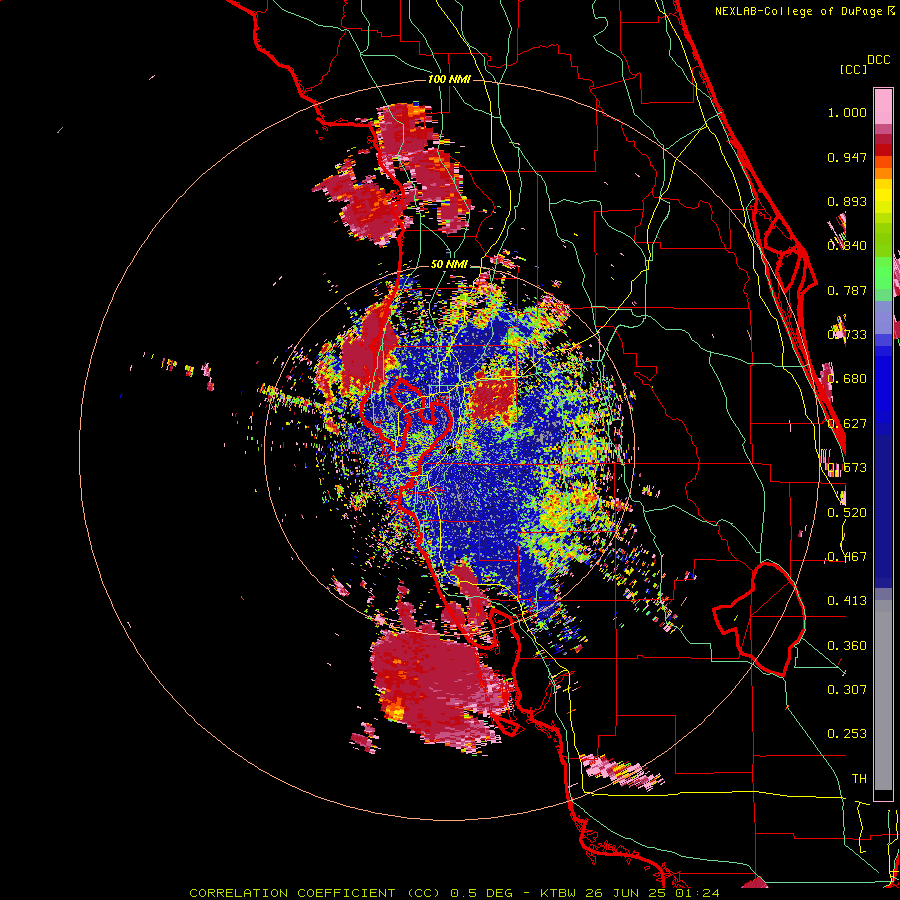This screenshot has height=900, width=900.
Task: Click the 0.307 colorbar value
Action: point(847,689)
